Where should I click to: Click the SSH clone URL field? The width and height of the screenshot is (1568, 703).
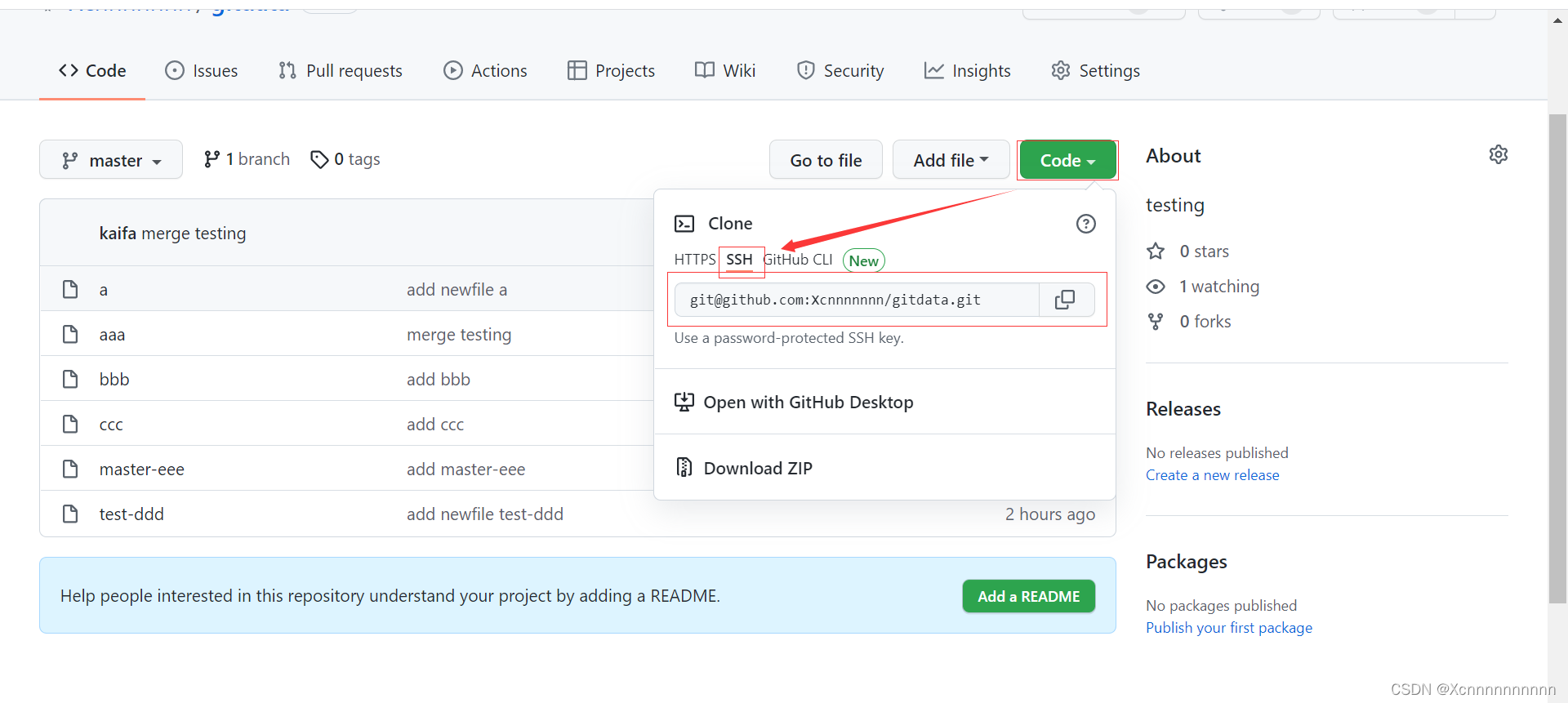click(857, 300)
